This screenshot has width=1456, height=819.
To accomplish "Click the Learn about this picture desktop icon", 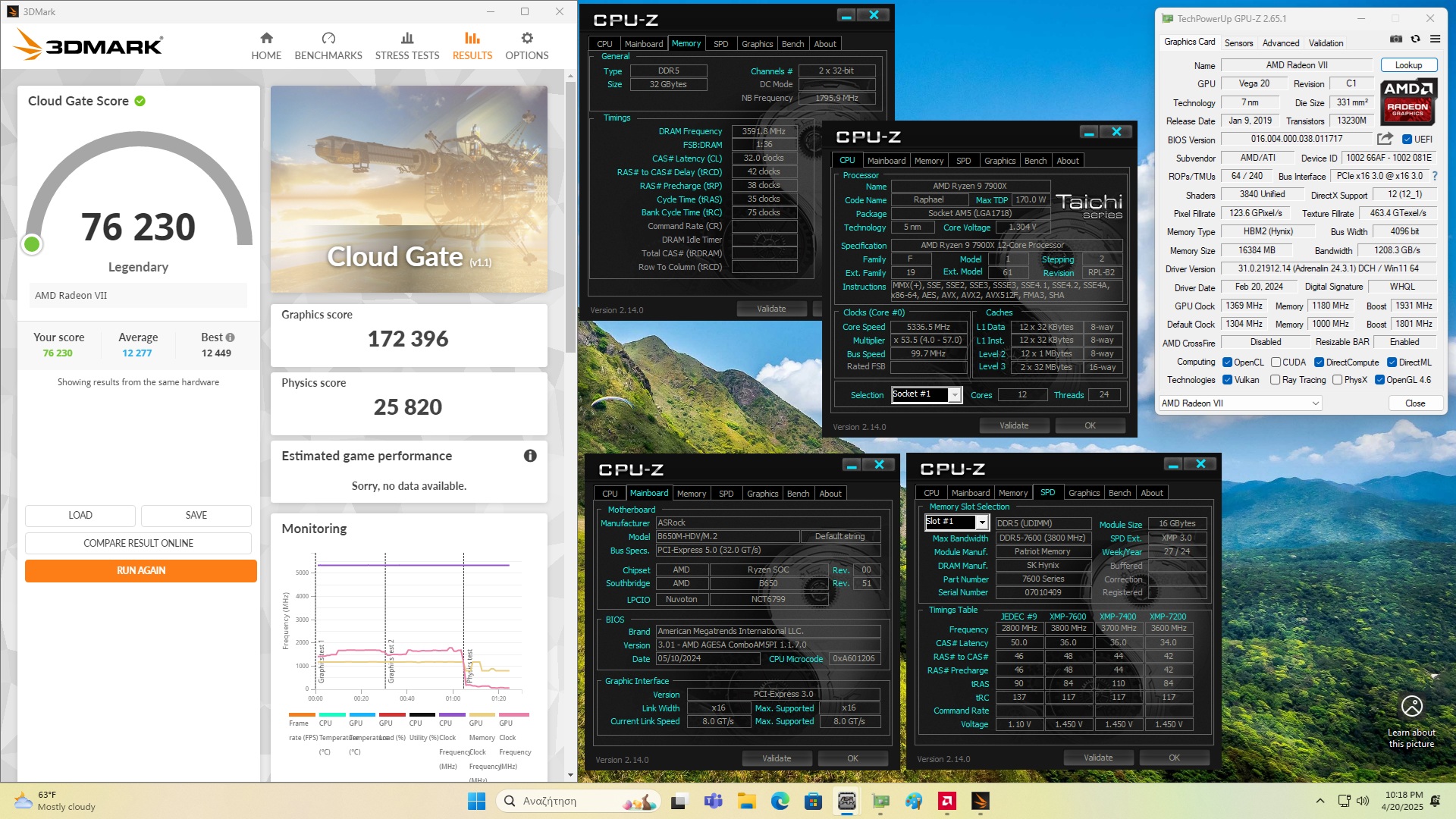I will 1411,721.
